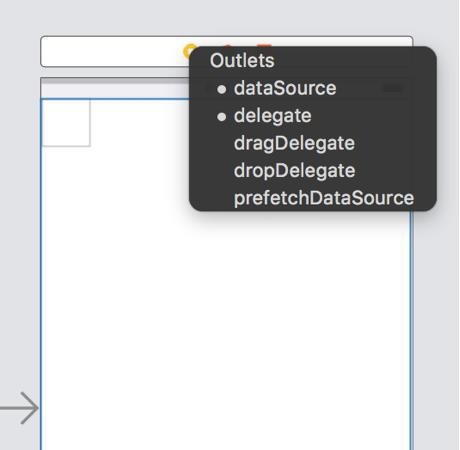The image size is (460, 450).
Task: Select the view controller's navigation bar area
Action: point(115,88)
